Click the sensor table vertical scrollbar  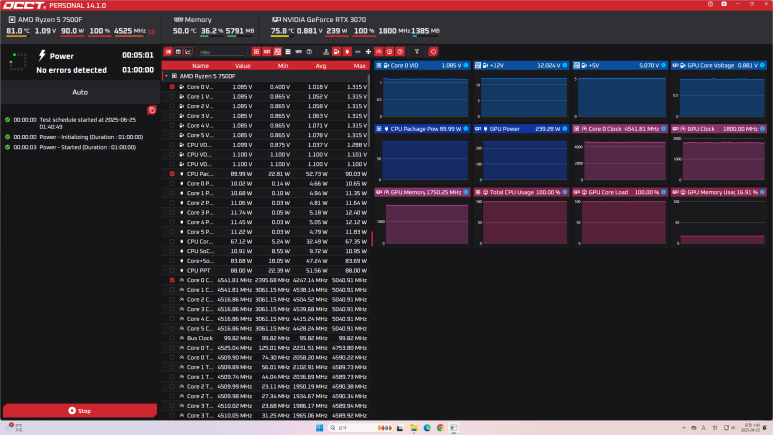tap(368, 109)
